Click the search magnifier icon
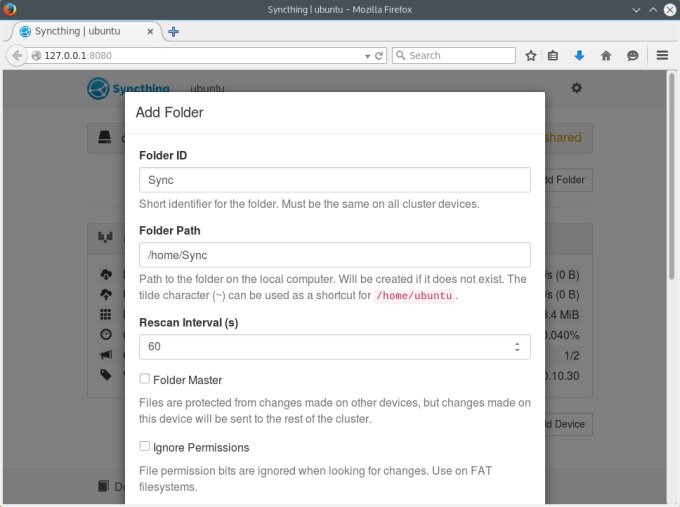The height and width of the screenshot is (507, 680). pos(401,56)
